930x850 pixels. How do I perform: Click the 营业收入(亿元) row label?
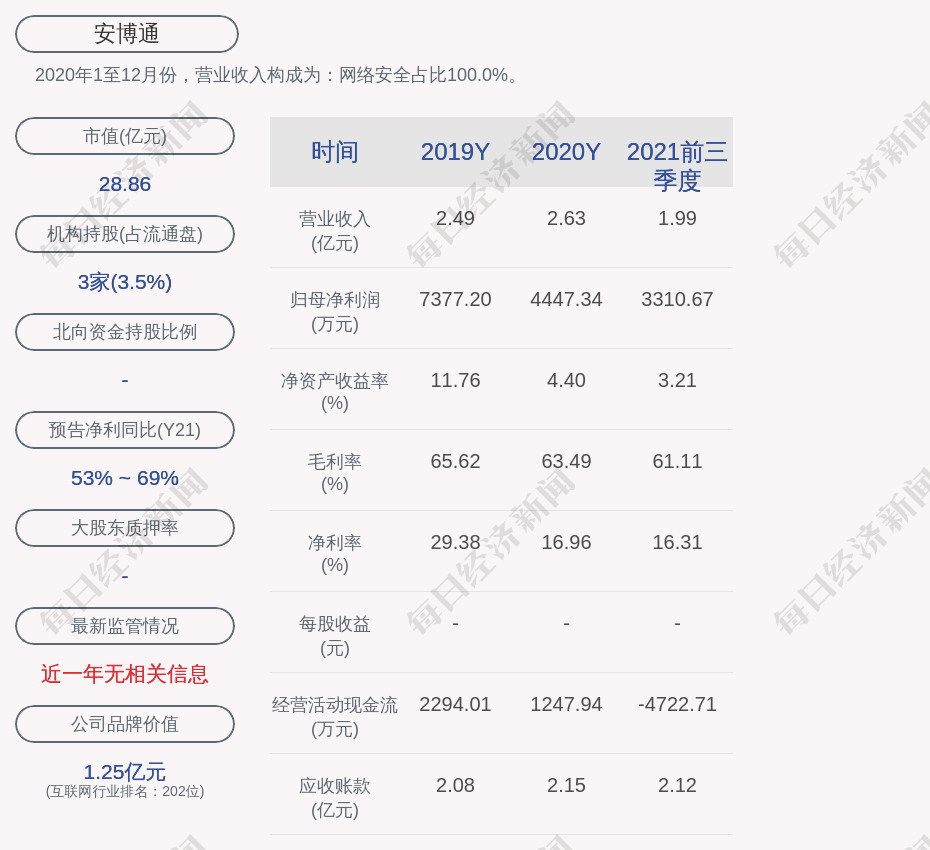coord(335,231)
